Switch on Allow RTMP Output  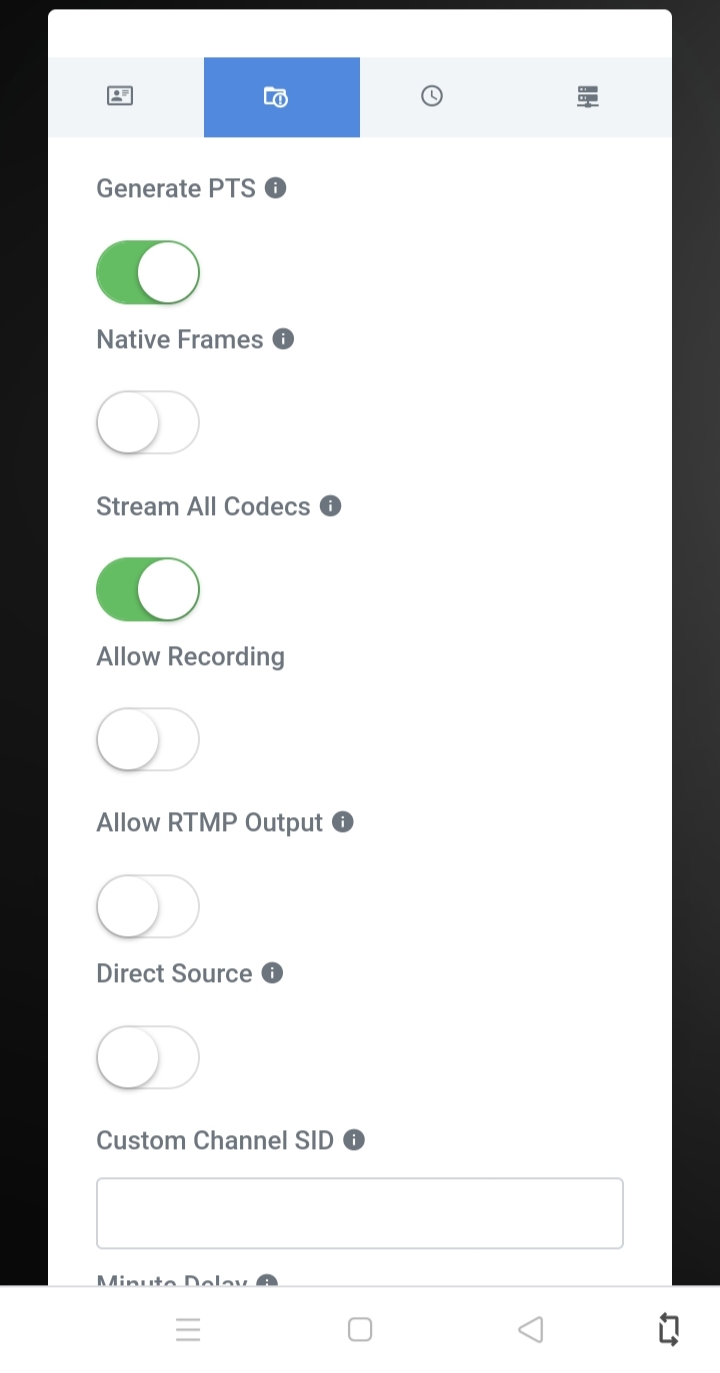(x=148, y=906)
